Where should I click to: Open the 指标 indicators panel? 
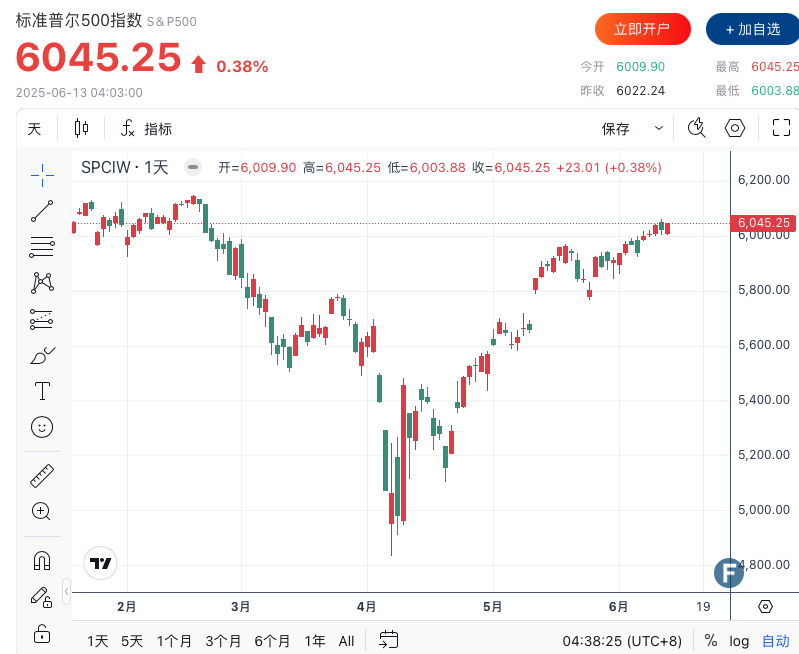146,128
